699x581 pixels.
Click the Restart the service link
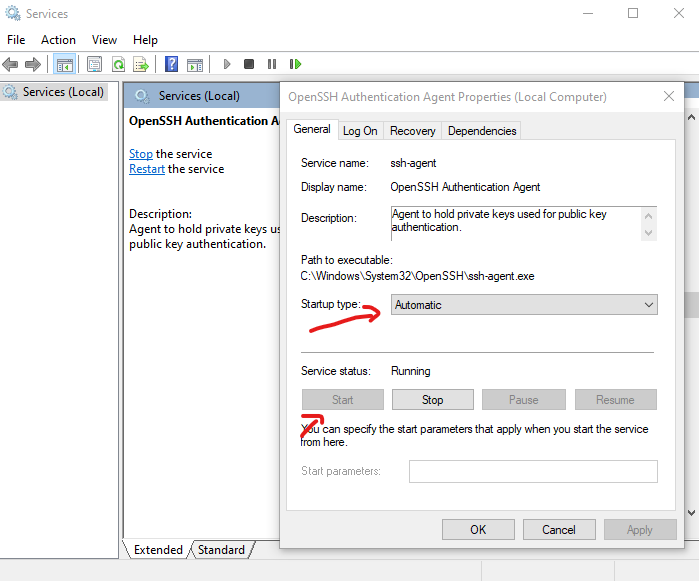click(147, 169)
